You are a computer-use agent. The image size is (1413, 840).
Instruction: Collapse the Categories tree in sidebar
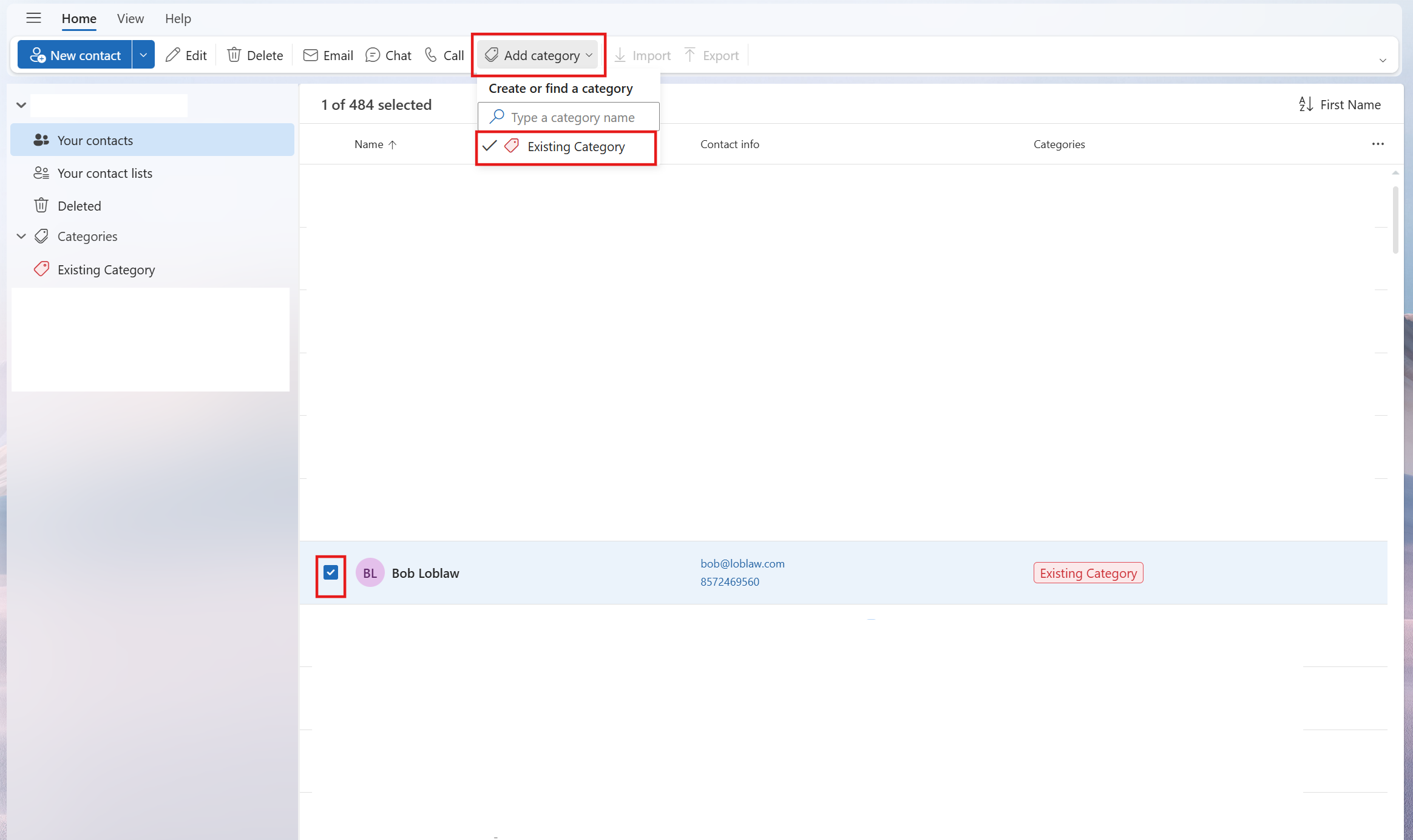[21, 236]
